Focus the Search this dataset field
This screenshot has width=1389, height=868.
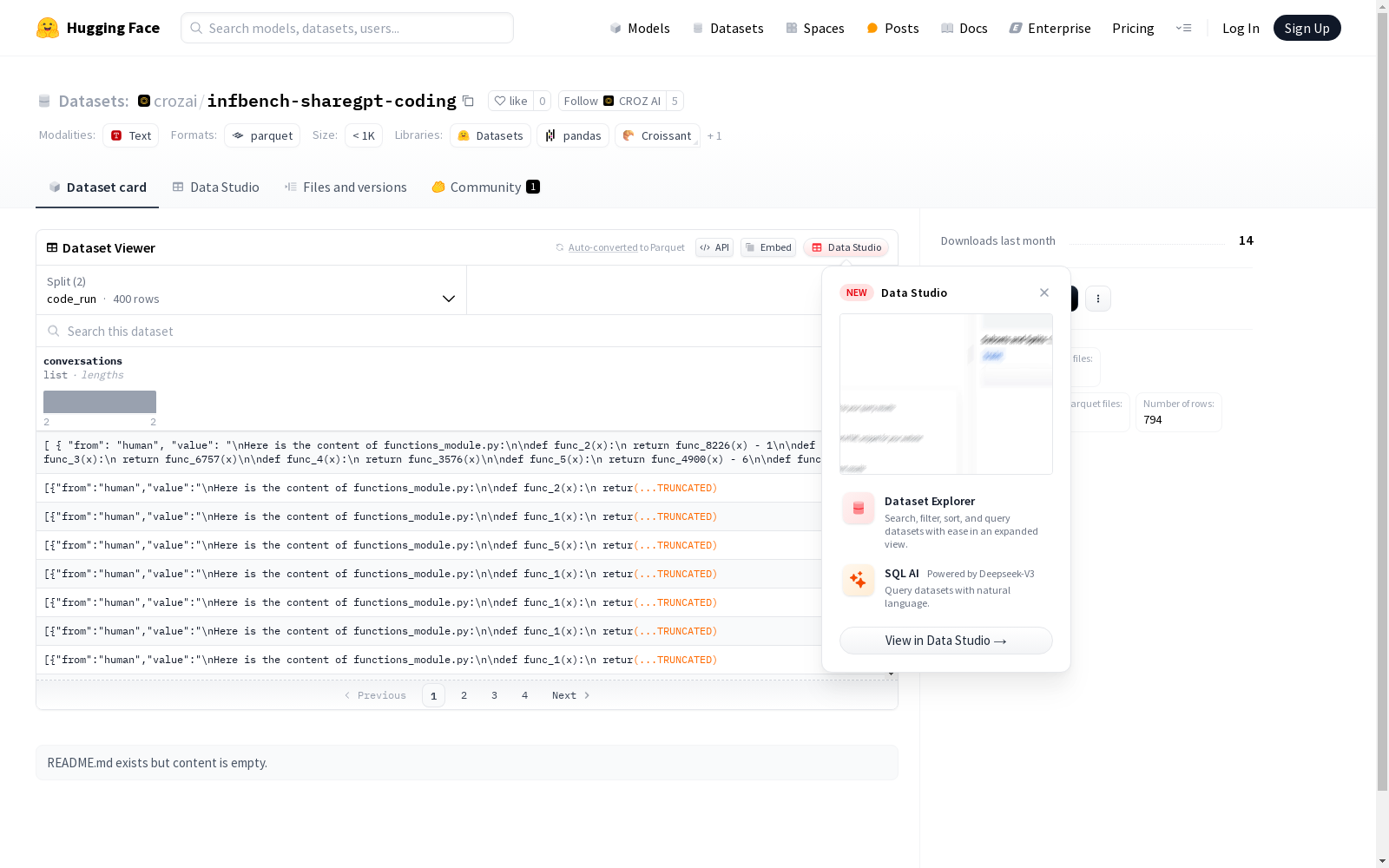tap(429, 331)
